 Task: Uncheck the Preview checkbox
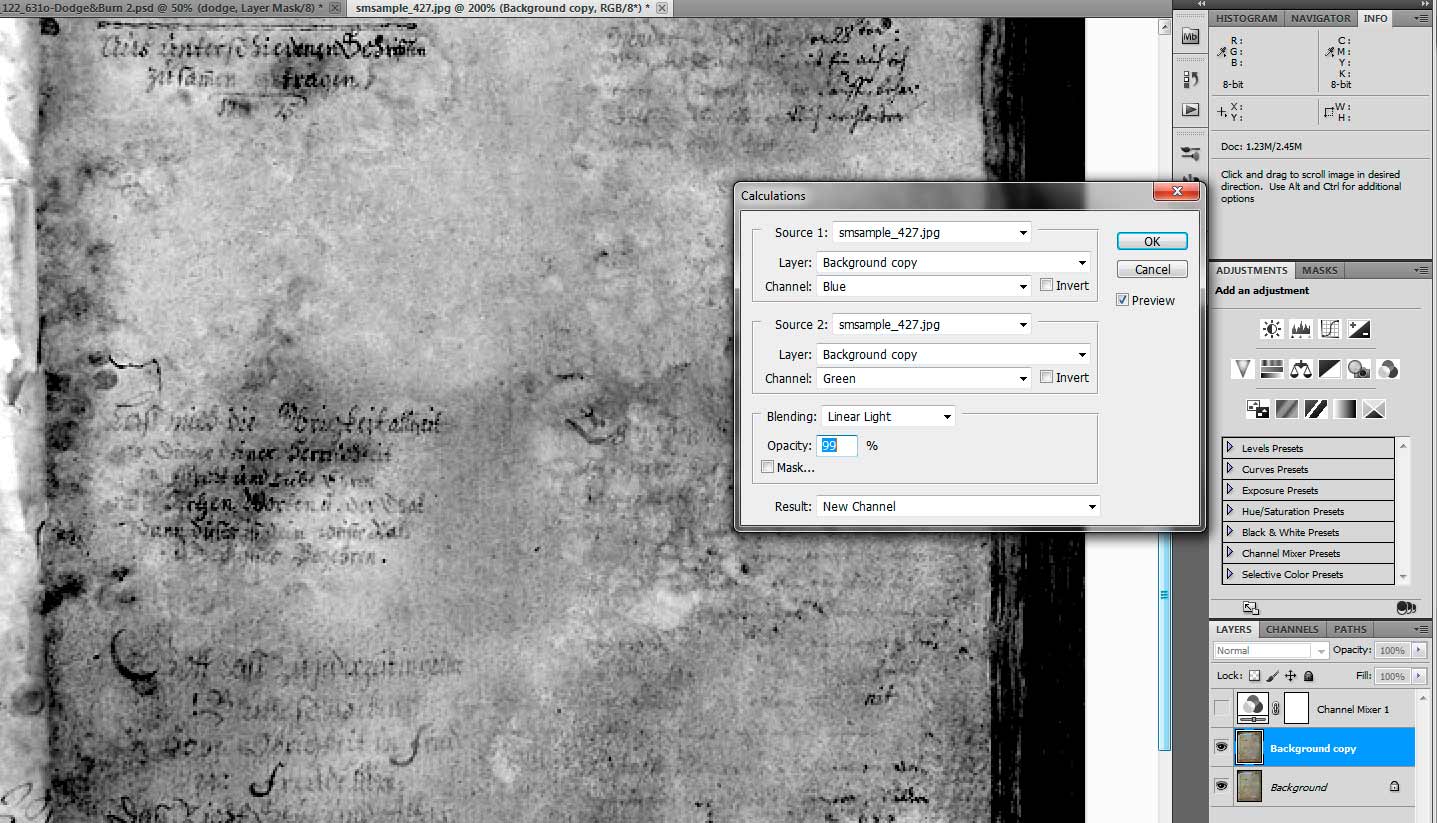pos(1122,300)
